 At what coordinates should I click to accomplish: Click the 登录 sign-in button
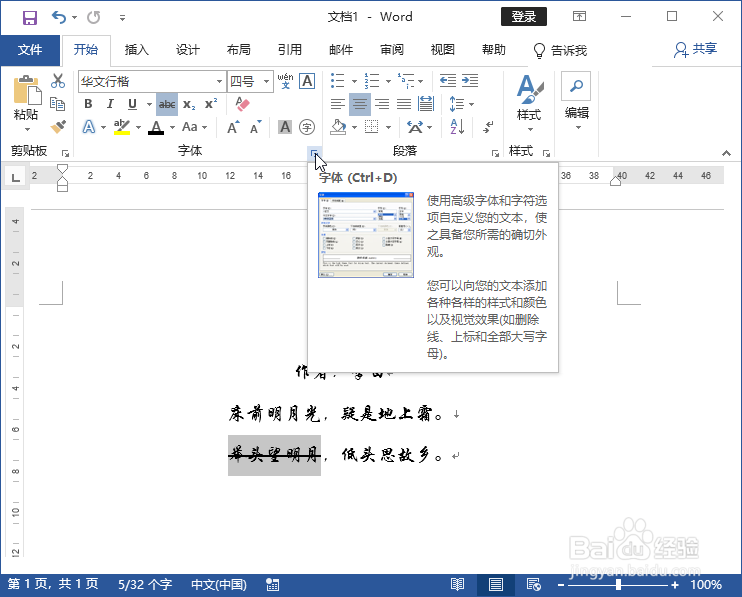(524, 17)
